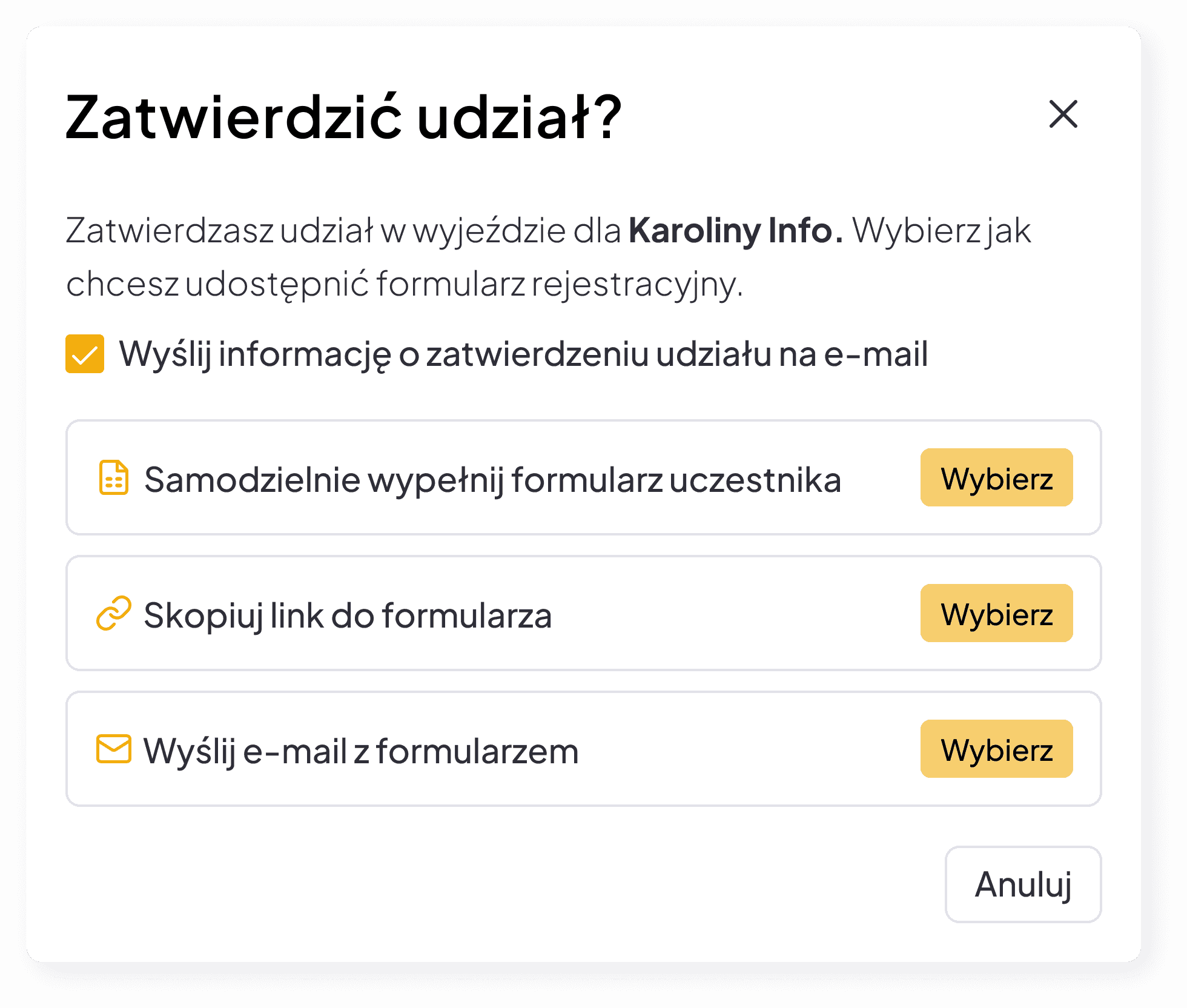Close the dialog with the X icon
The height and width of the screenshot is (1008, 1187).
1063,114
